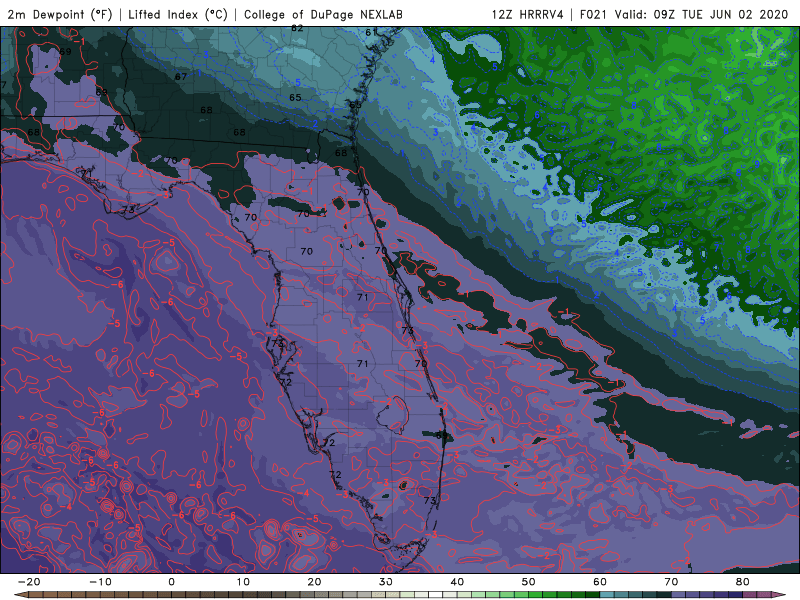The width and height of the screenshot is (800, 600).
Task: Click the '67' dewpoint value in Georgia
Action: coord(181,77)
